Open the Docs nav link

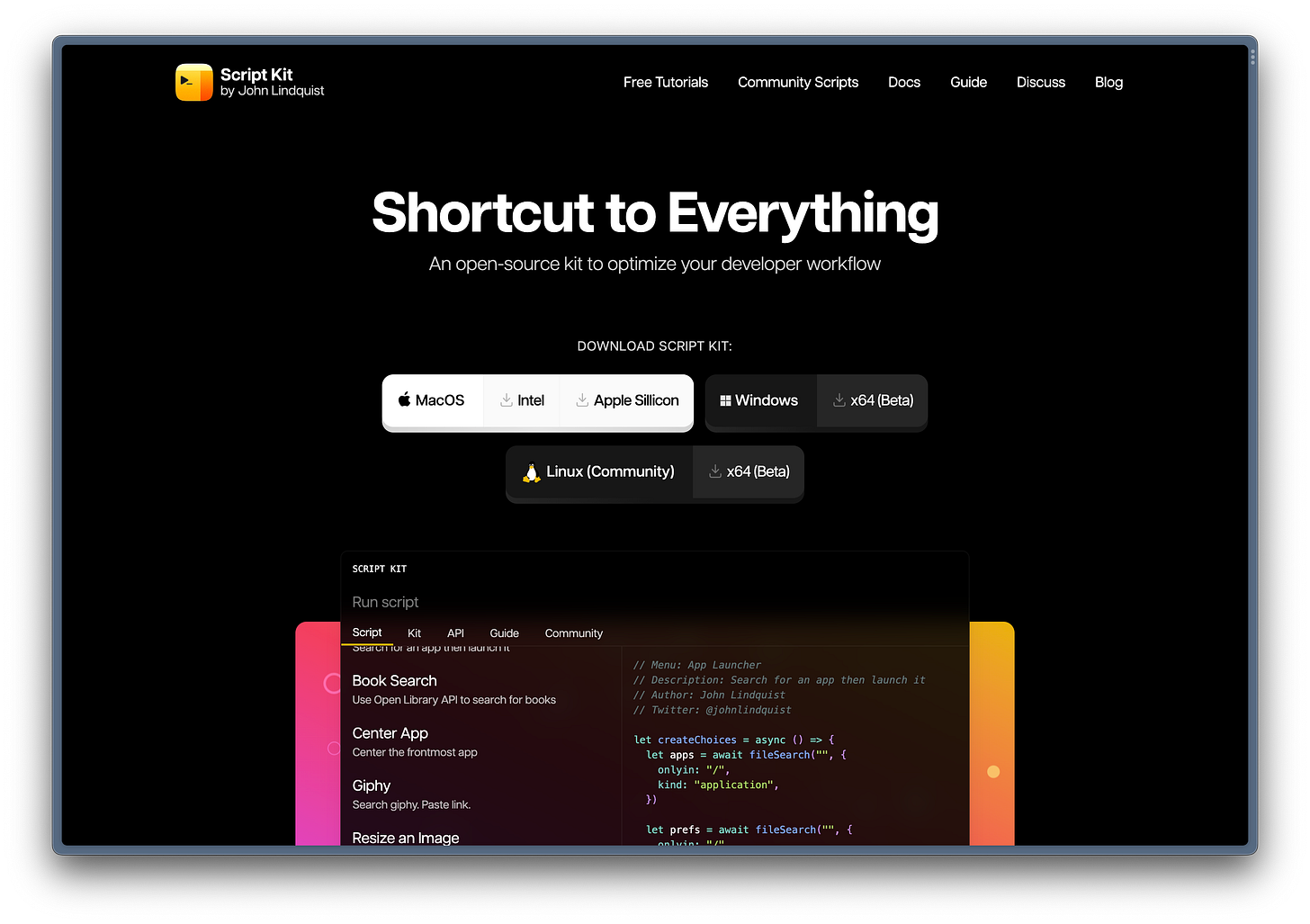(x=904, y=82)
